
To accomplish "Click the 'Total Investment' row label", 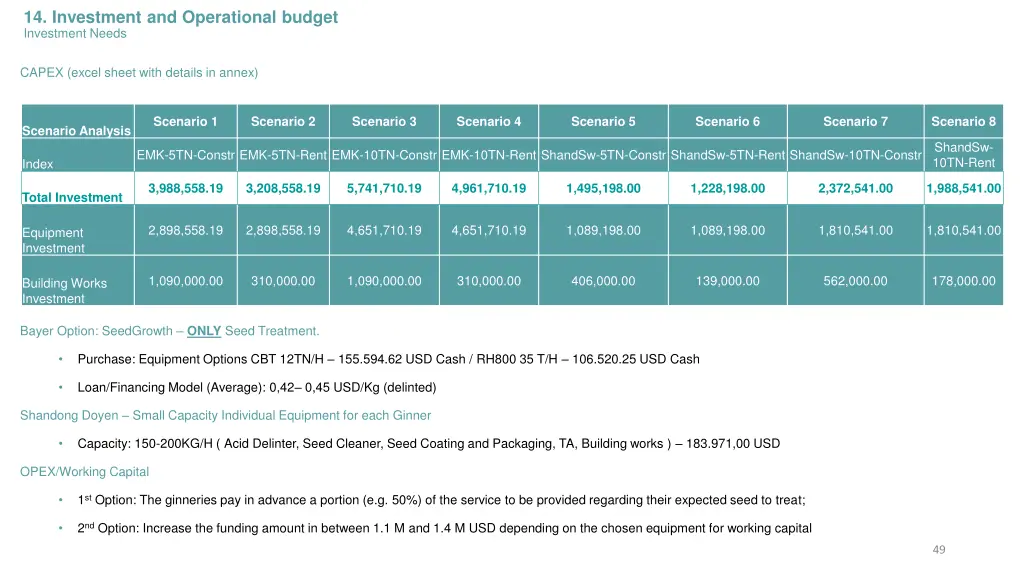I will (72, 197).
